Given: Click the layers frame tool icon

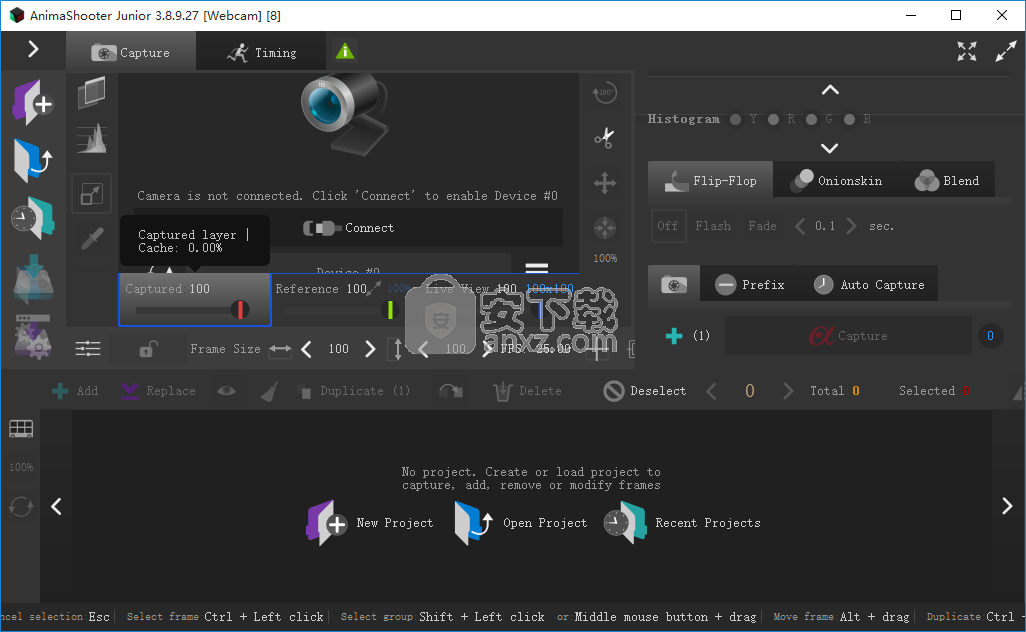Looking at the screenshot, I should [92, 92].
